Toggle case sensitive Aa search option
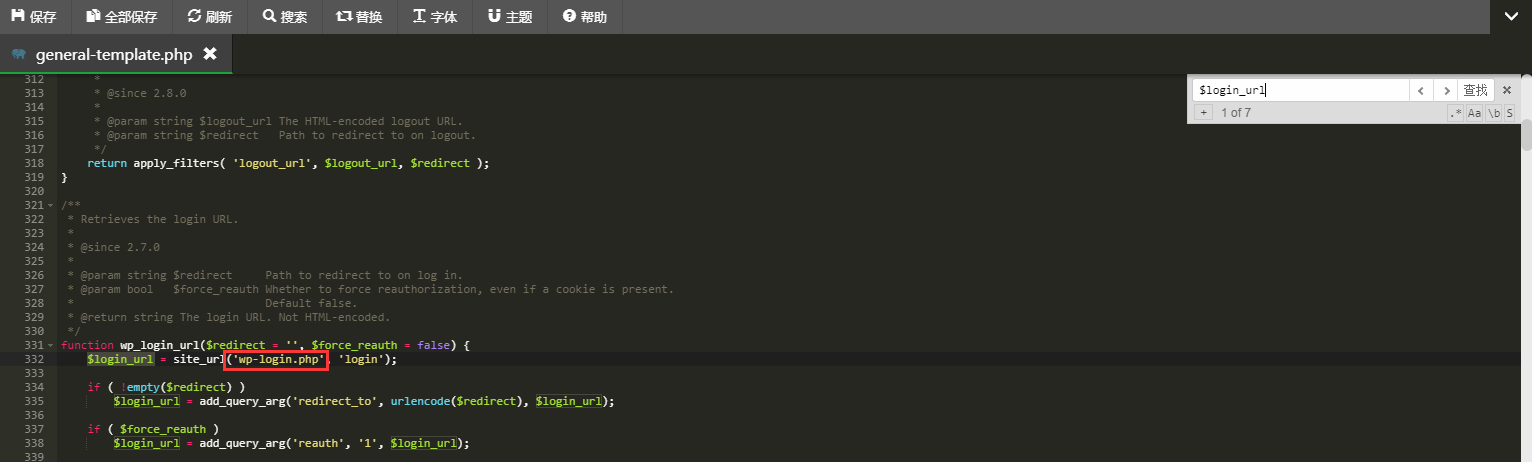 [1474, 113]
